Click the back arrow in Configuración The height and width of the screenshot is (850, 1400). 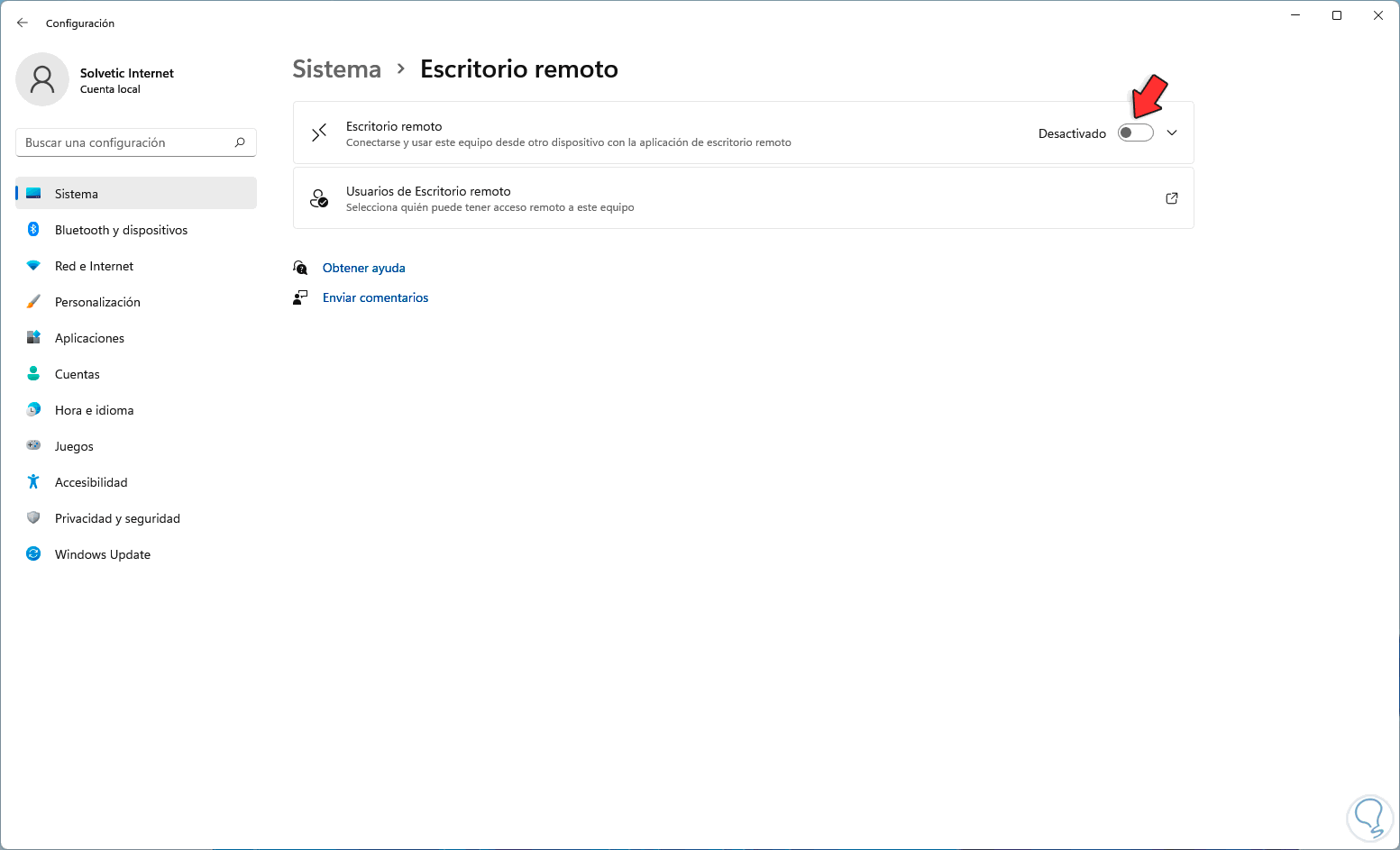[23, 23]
